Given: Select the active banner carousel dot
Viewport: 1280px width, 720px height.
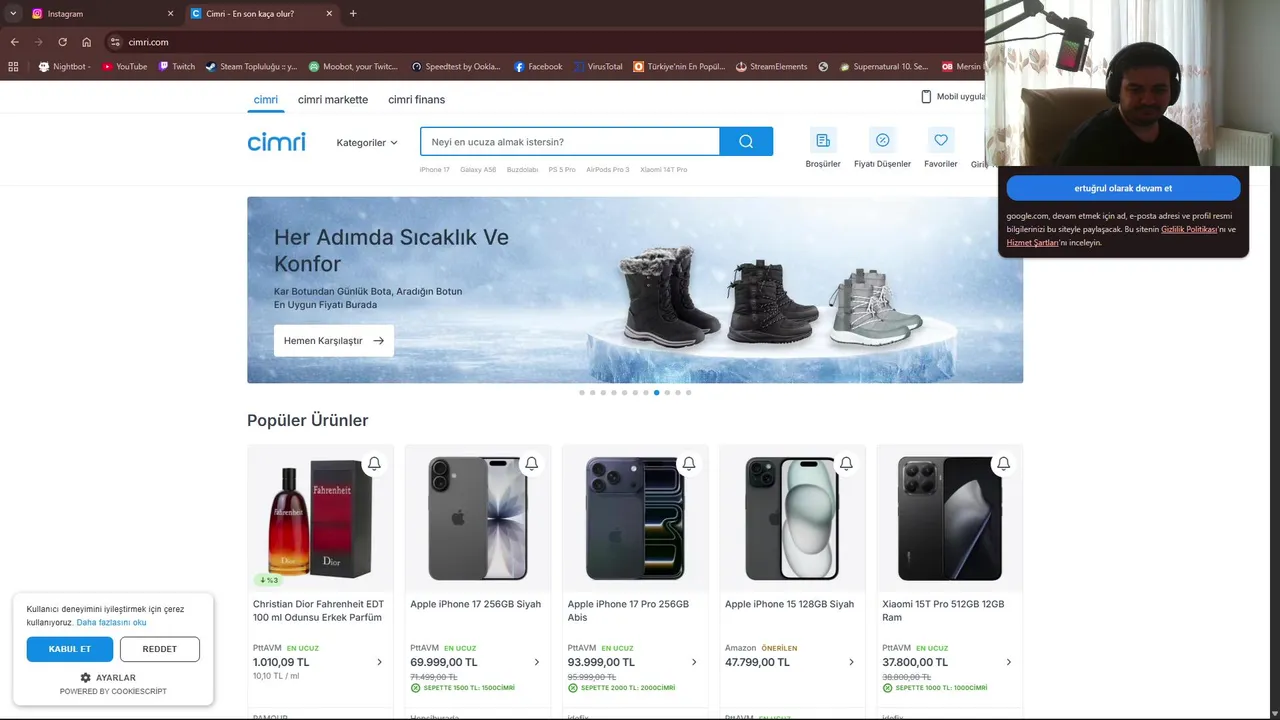Looking at the screenshot, I should [x=656, y=393].
